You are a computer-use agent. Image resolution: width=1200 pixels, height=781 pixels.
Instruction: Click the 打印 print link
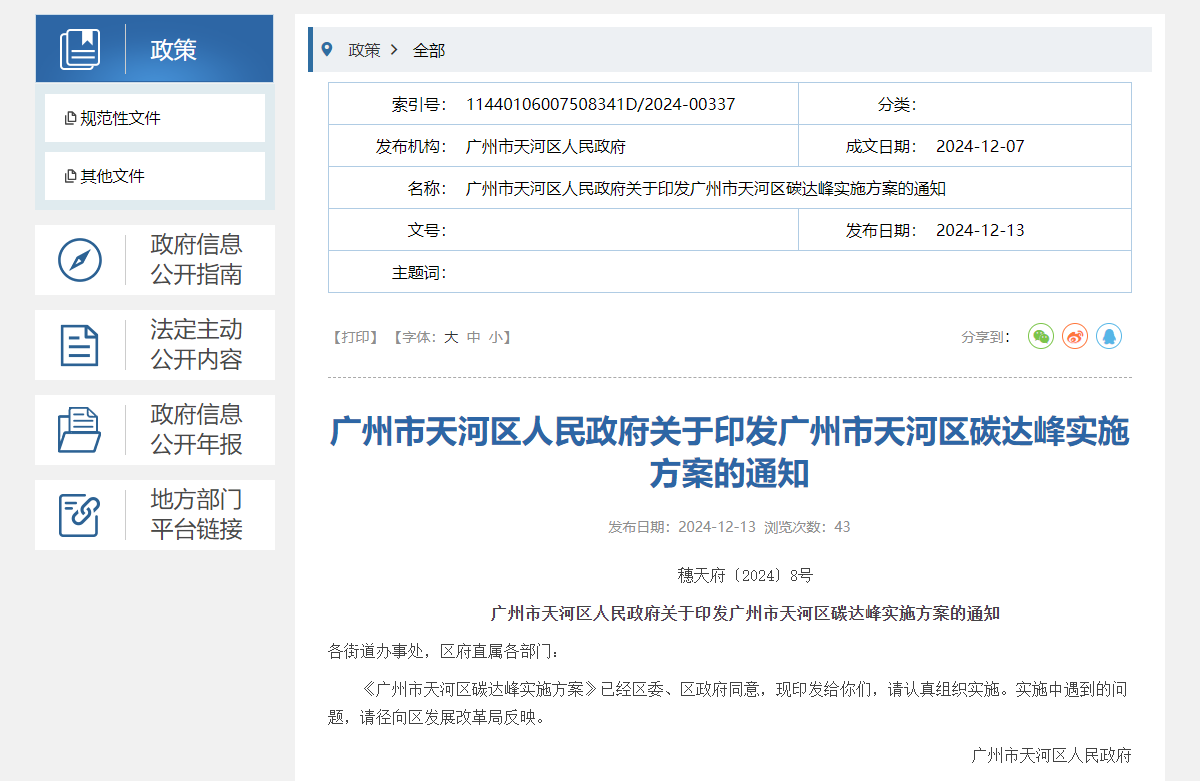(354, 338)
